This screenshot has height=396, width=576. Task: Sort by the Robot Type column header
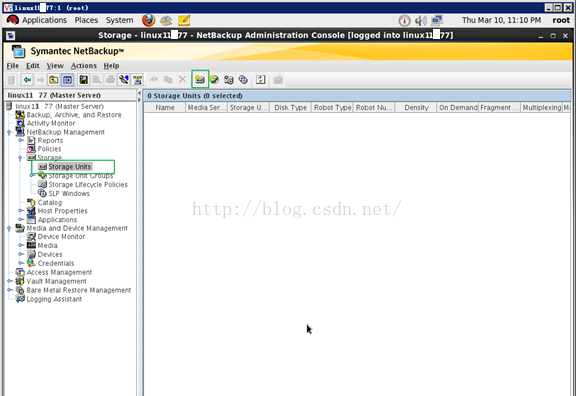click(332, 108)
